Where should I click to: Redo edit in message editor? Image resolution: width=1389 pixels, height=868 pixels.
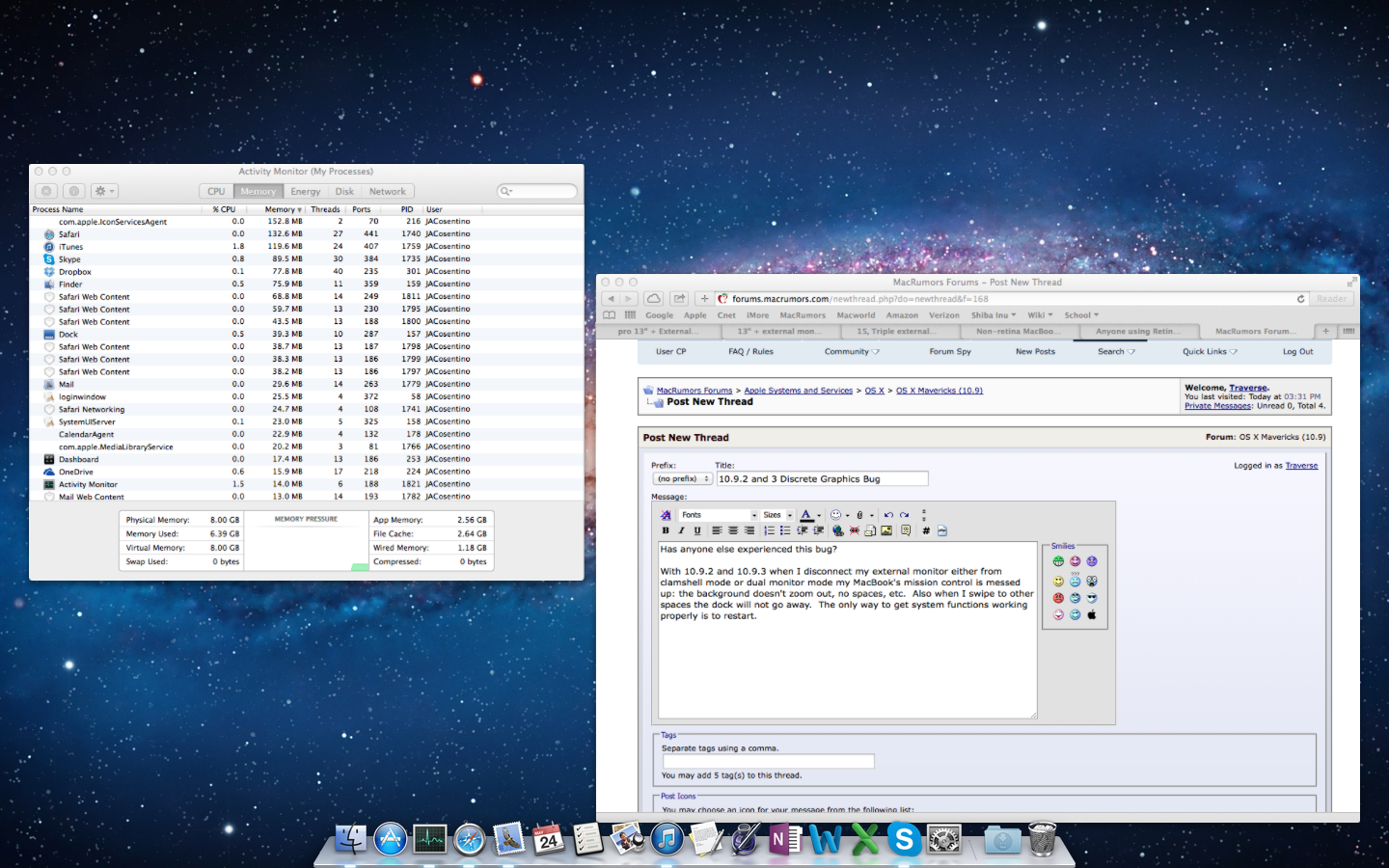(904, 515)
